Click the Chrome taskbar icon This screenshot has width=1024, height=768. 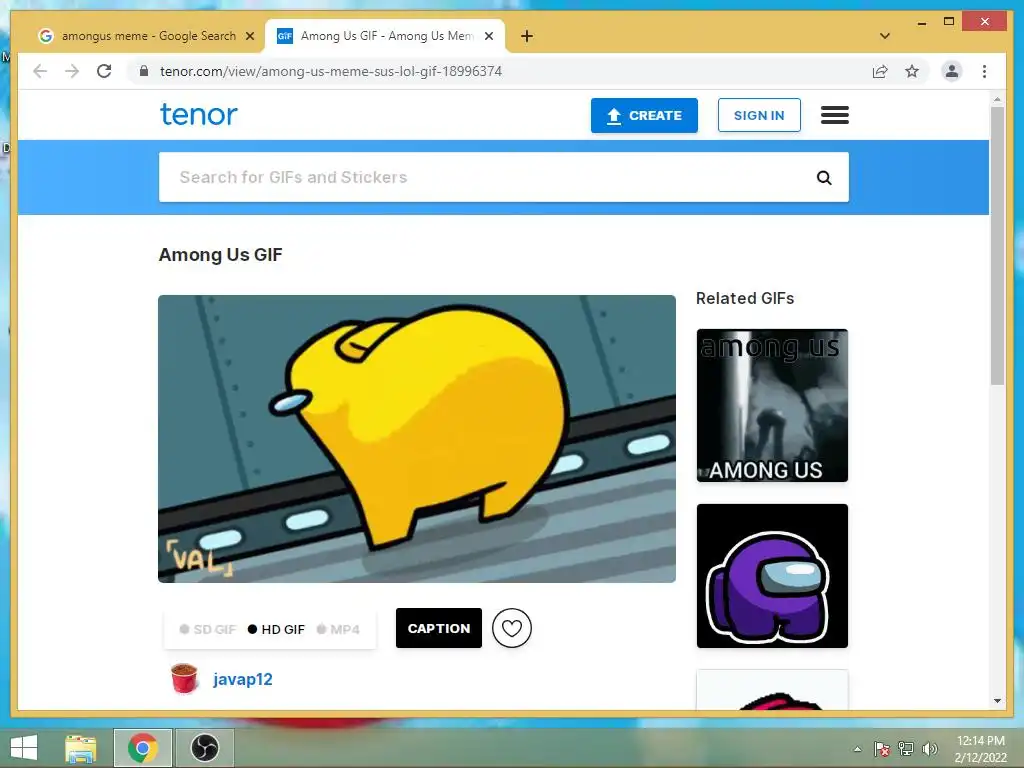142,748
